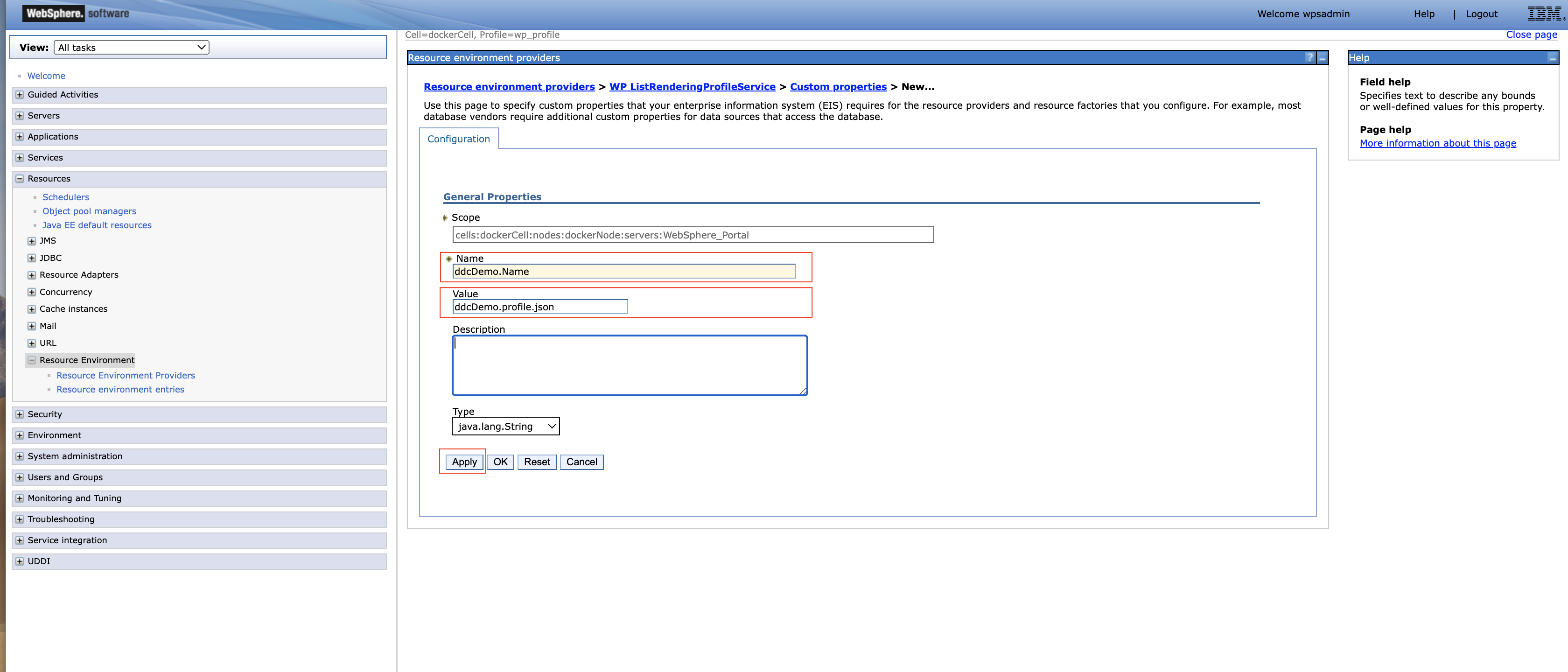
Task: Expand the Servers section
Action: [19, 116]
